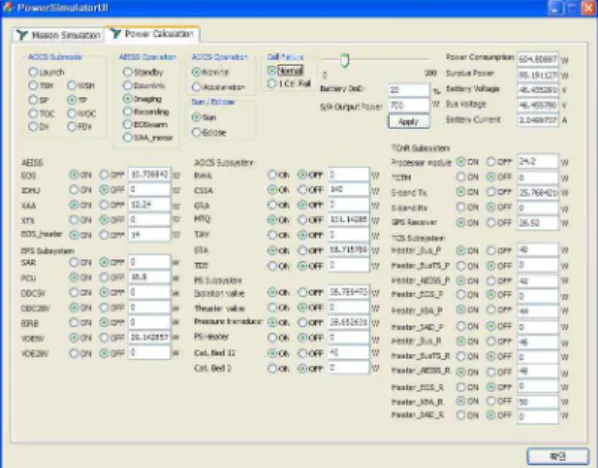The height and width of the screenshot is (468, 598).
Task: Set AEISS operation to Downlink
Action: pos(128,85)
